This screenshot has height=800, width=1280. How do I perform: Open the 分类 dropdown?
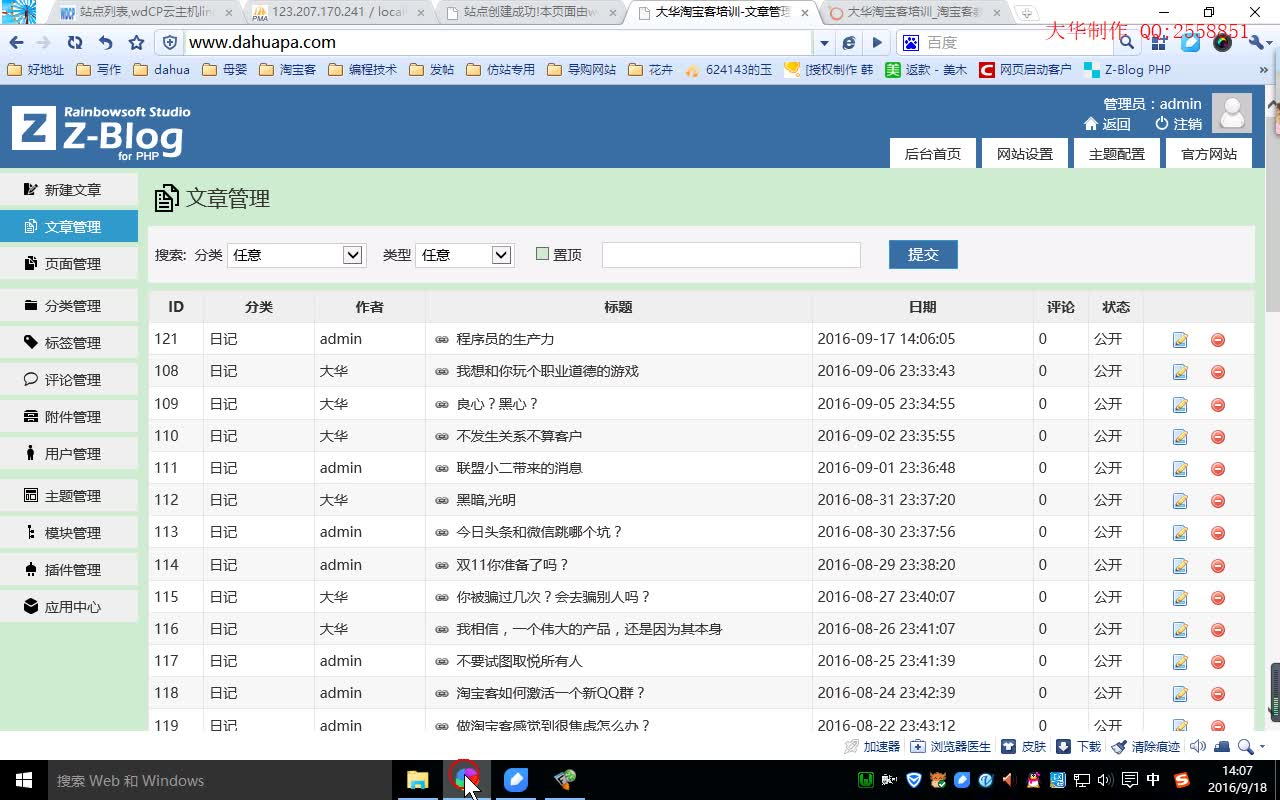click(x=295, y=255)
